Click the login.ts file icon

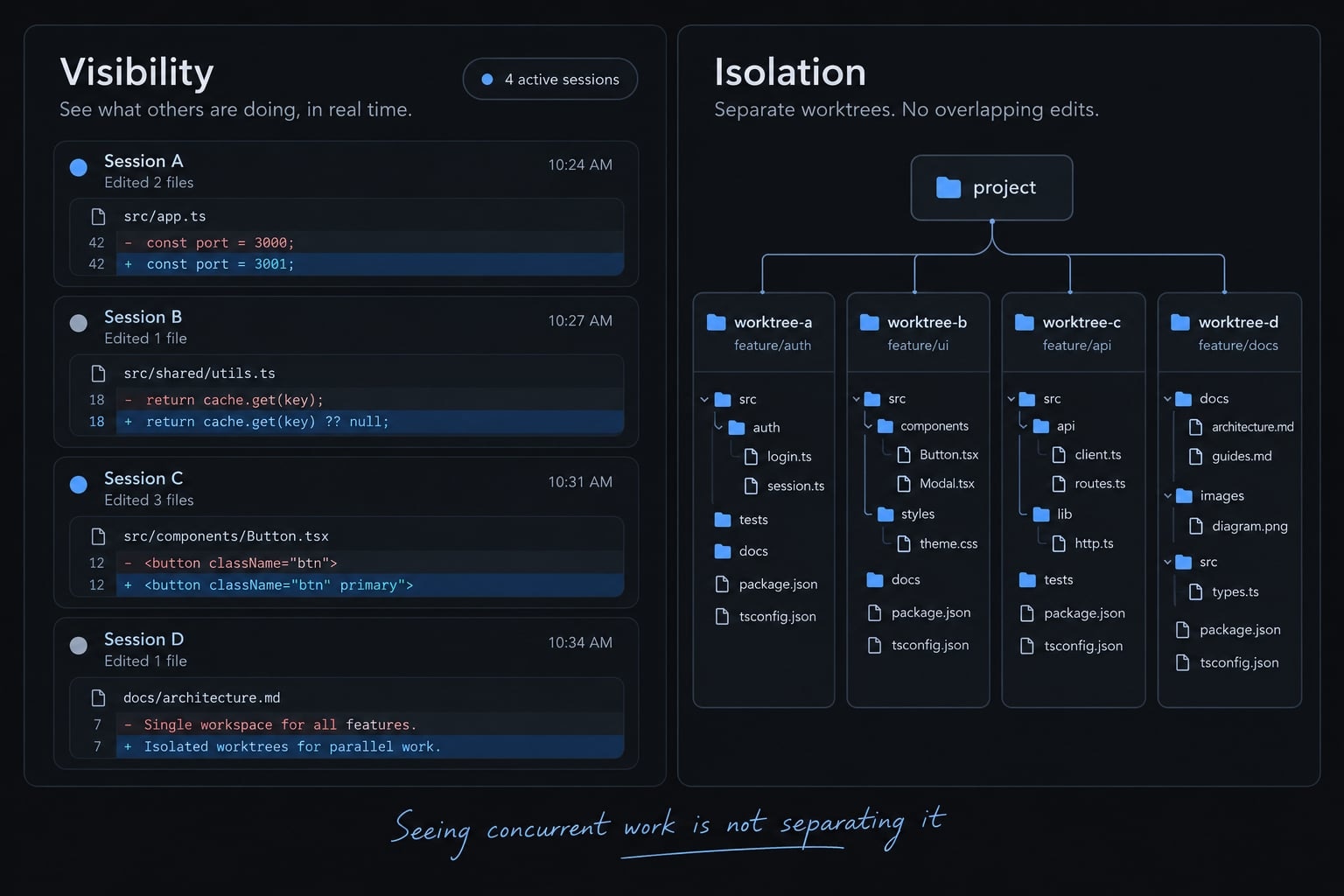(x=751, y=456)
